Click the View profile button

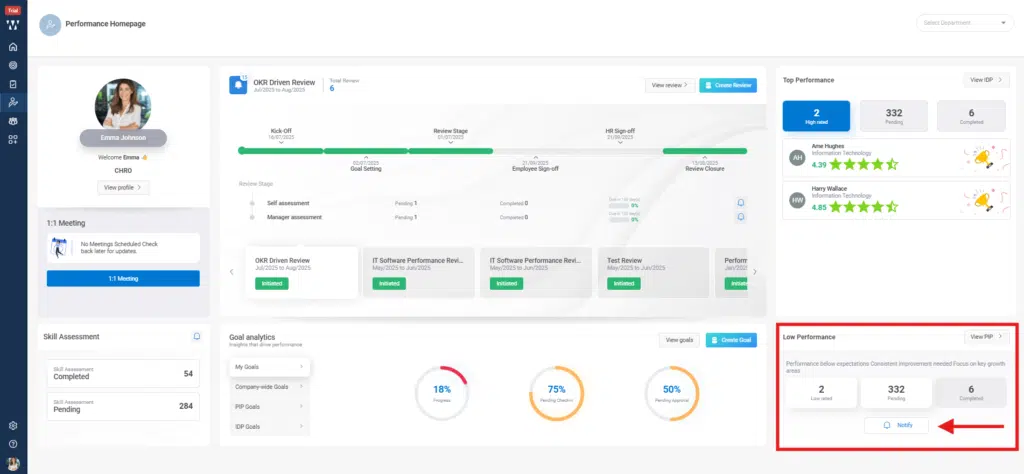point(123,187)
